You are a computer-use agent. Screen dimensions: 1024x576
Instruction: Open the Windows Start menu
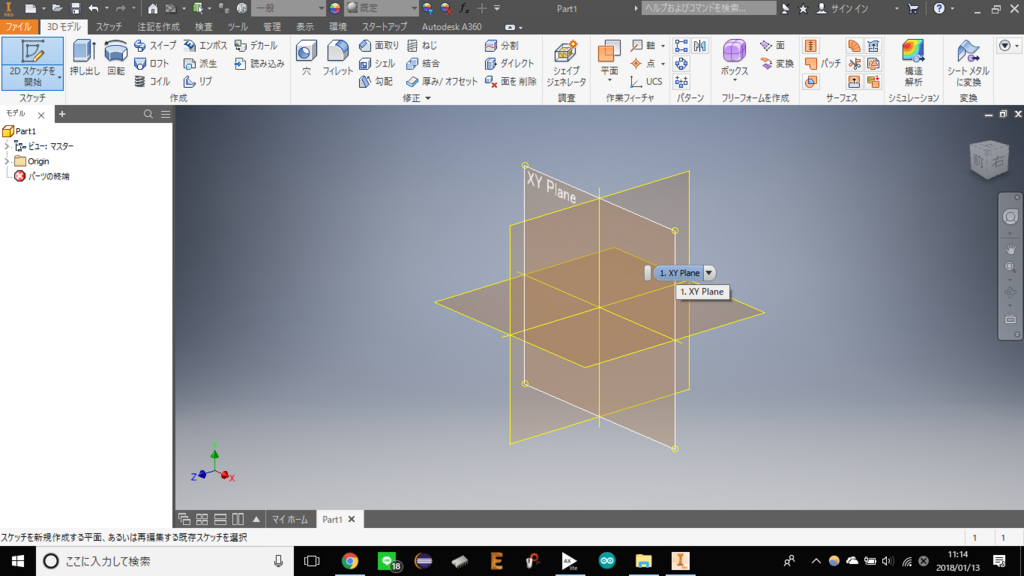(x=18, y=561)
